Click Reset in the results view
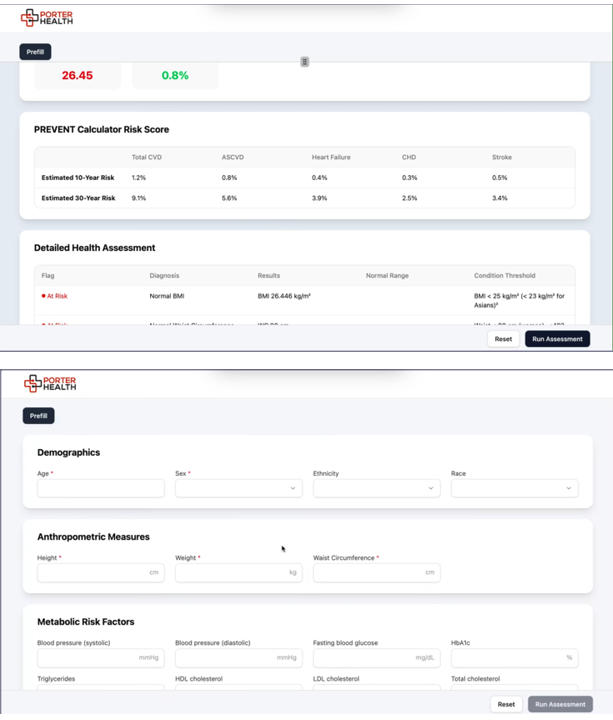The height and width of the screenshot is (720, 613). (x=503, y=339)
